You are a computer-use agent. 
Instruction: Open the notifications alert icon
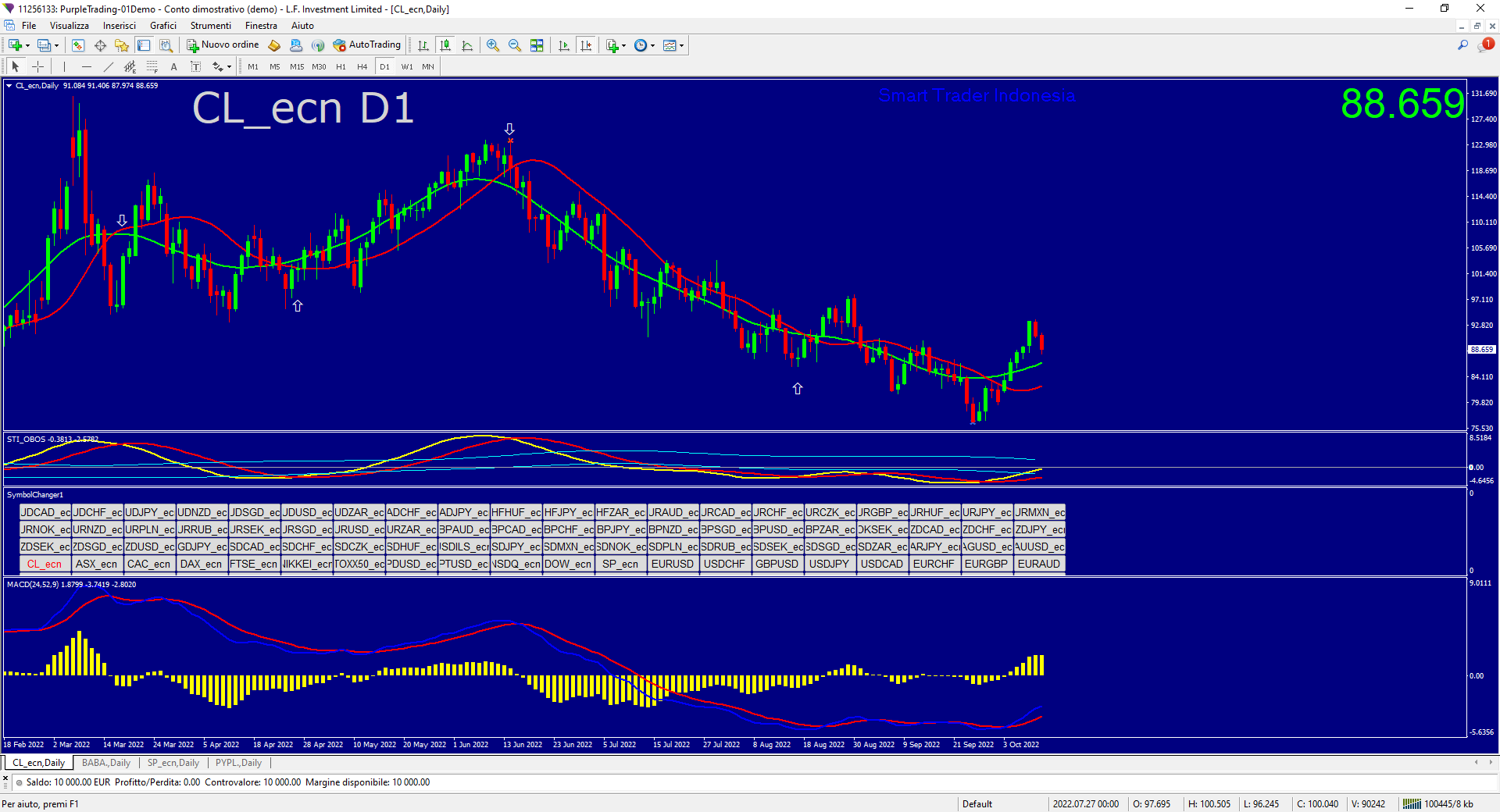(x=1486, y=45)
